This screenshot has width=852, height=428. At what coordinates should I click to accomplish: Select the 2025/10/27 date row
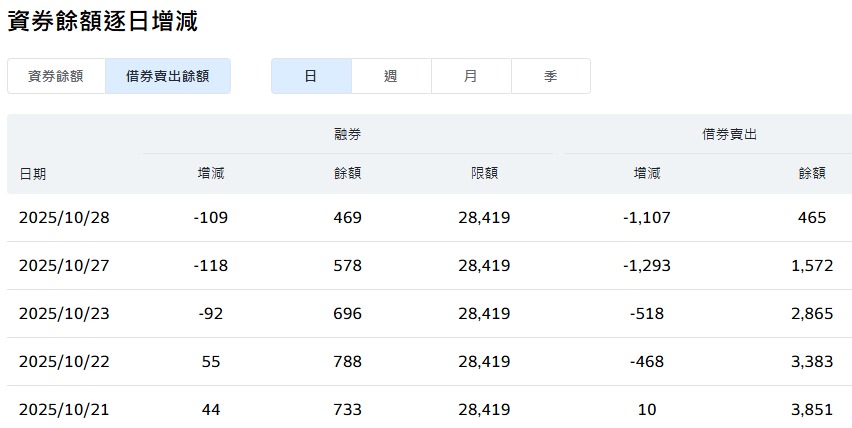pyautogui.click(x=429, y=266)
